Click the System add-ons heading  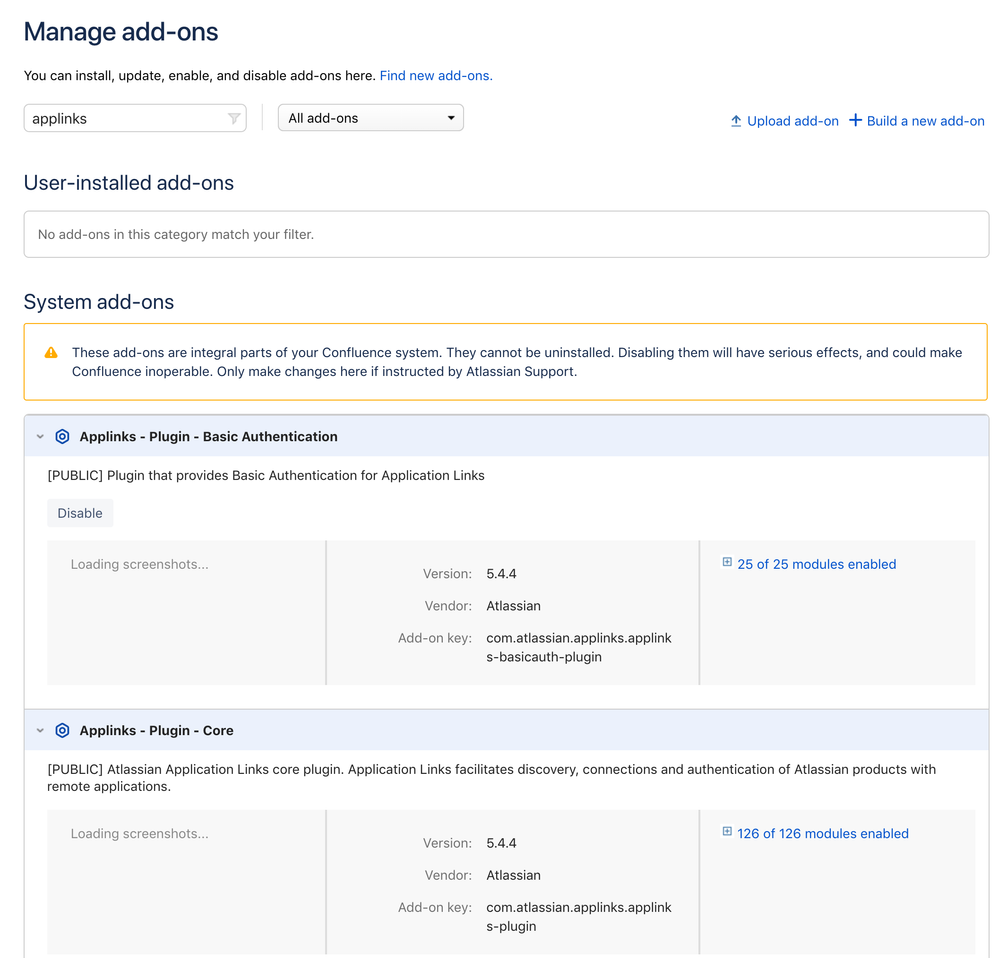pyautogui.click(x=99, y=302)
